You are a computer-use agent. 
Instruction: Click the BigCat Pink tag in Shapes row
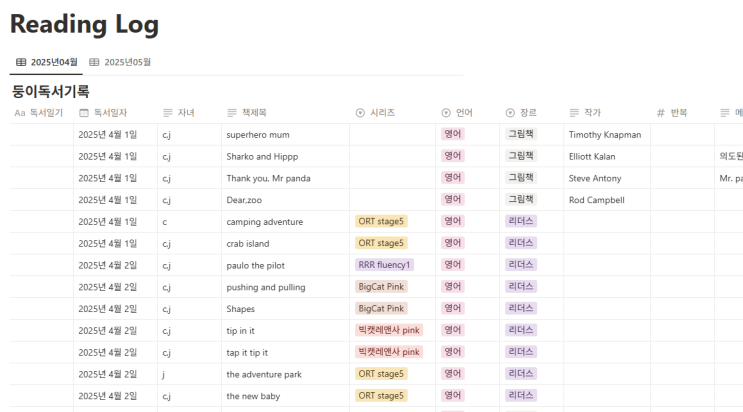pyautogui.click(x=381, y=308)
